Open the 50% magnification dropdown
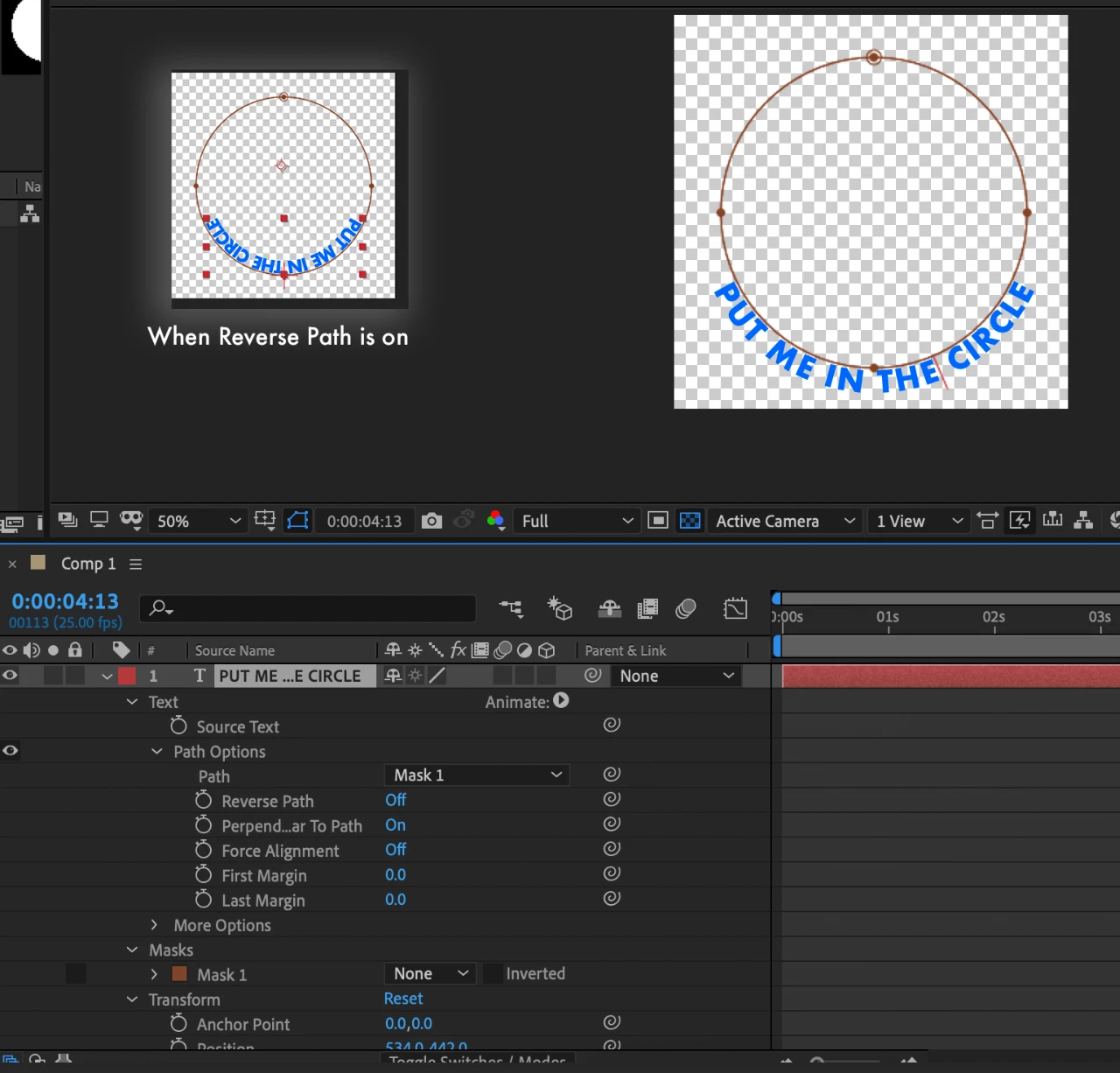 198,521
